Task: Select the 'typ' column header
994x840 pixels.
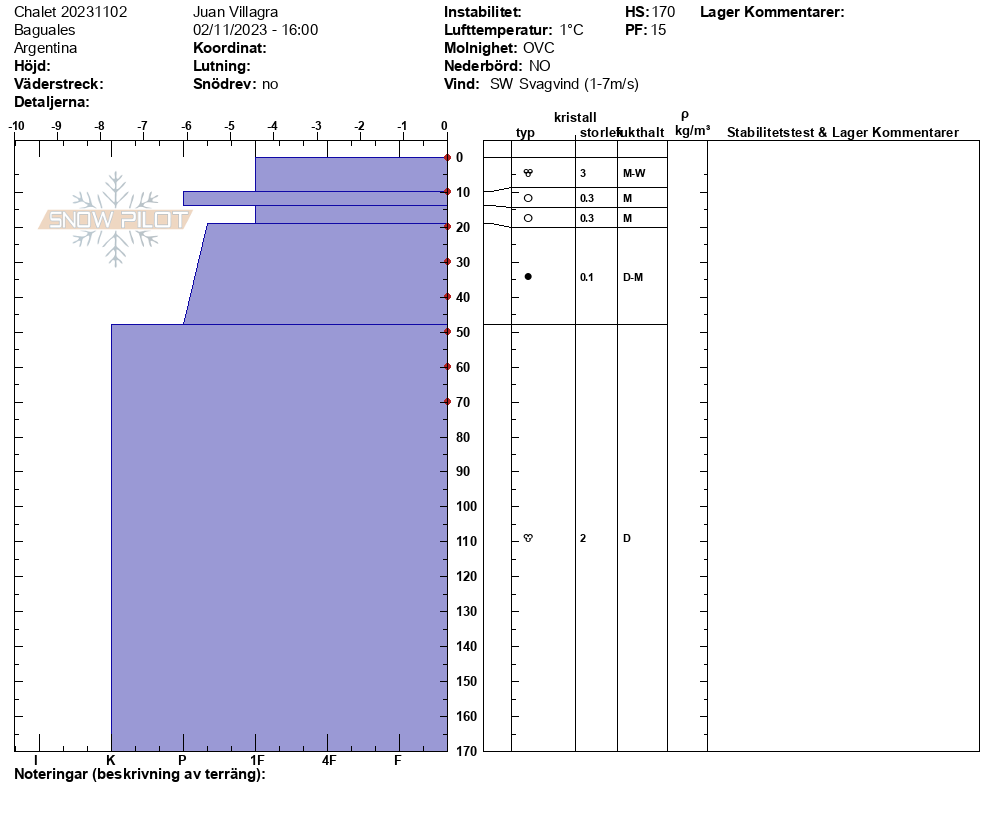Action: 525,133
